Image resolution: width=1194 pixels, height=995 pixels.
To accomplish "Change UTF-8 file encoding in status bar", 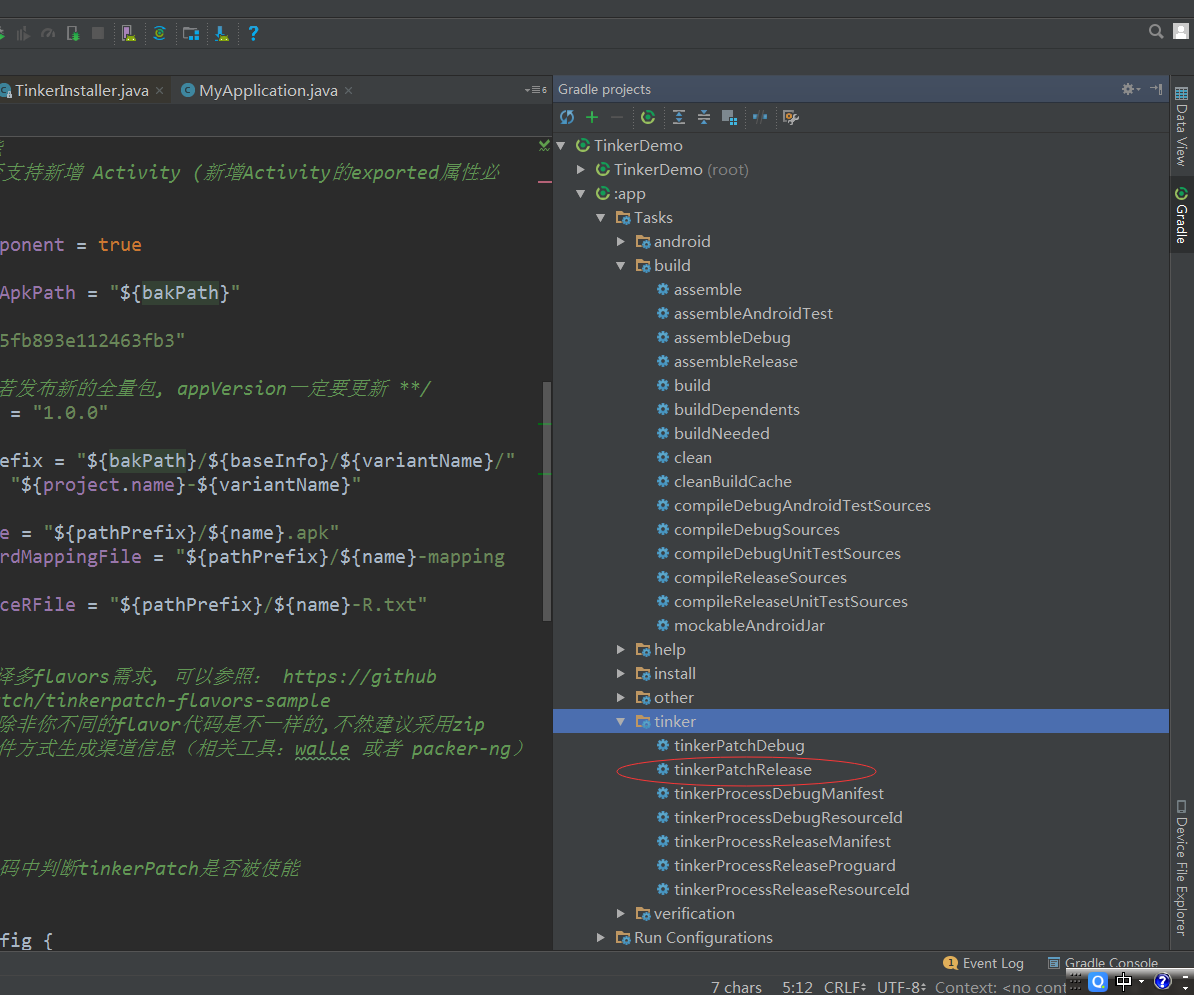I will 901,987.
